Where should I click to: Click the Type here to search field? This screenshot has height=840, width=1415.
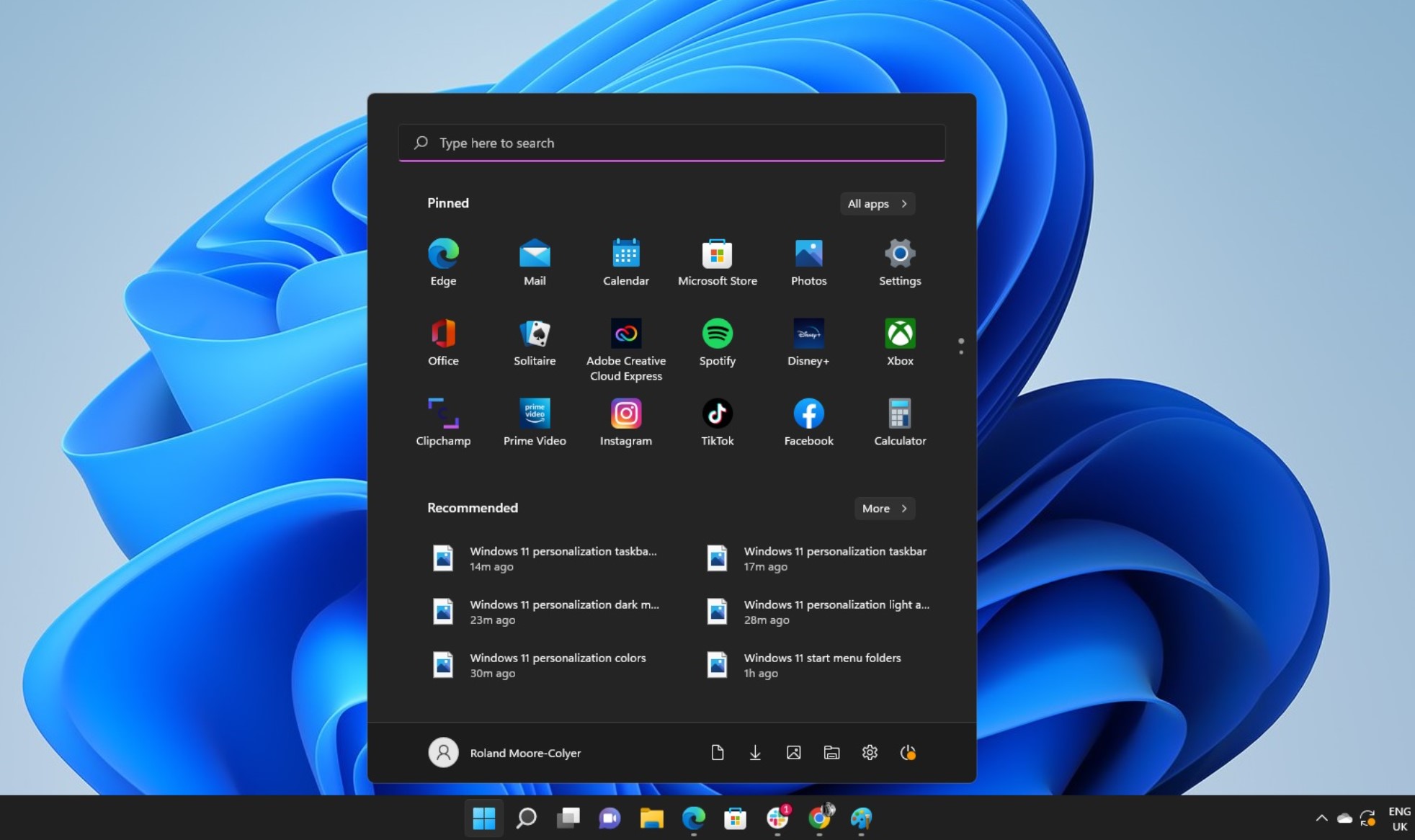tap(670, 143)
